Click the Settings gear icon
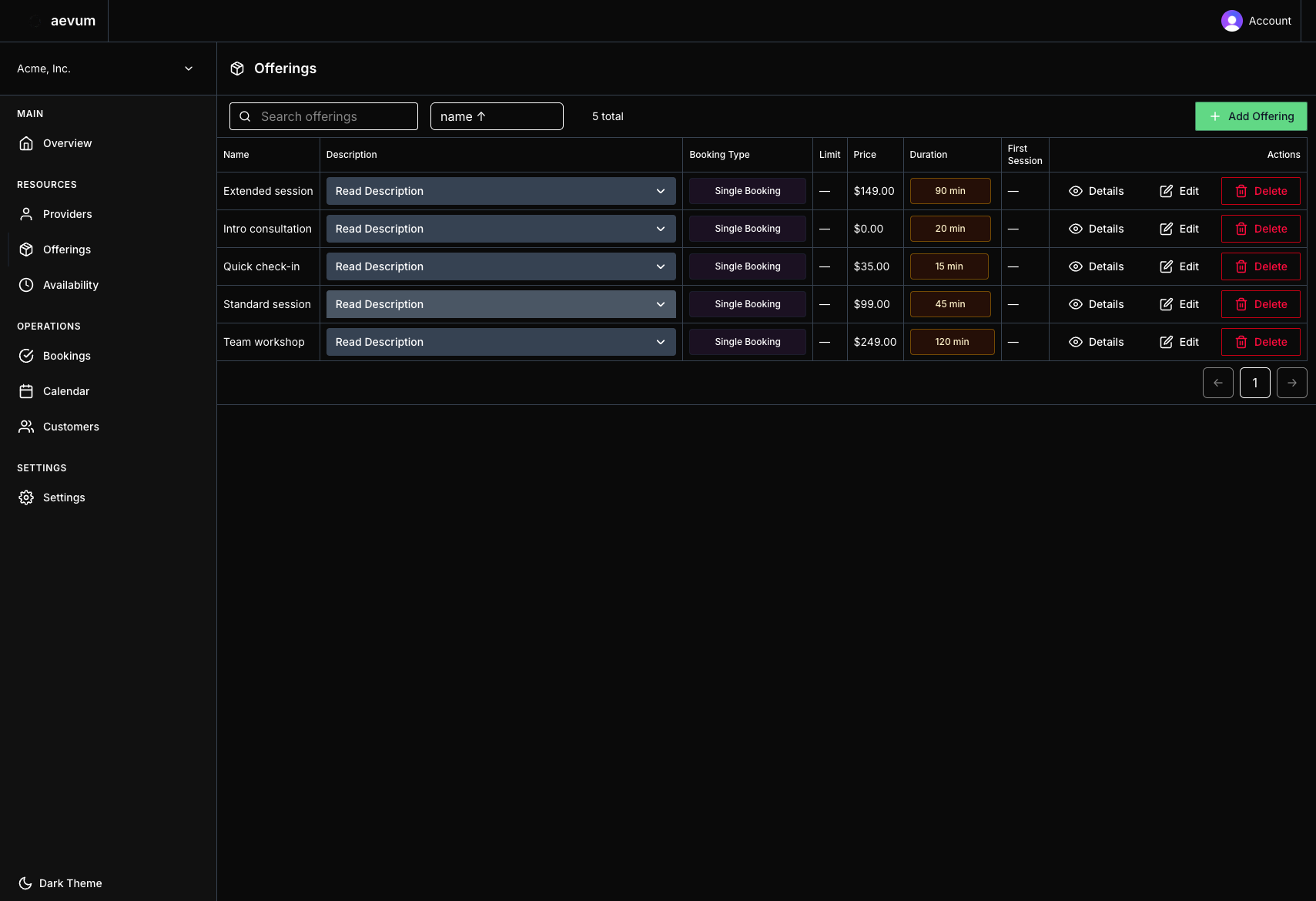This screenshot has width=1316, height=901. [x=26, y=497]
